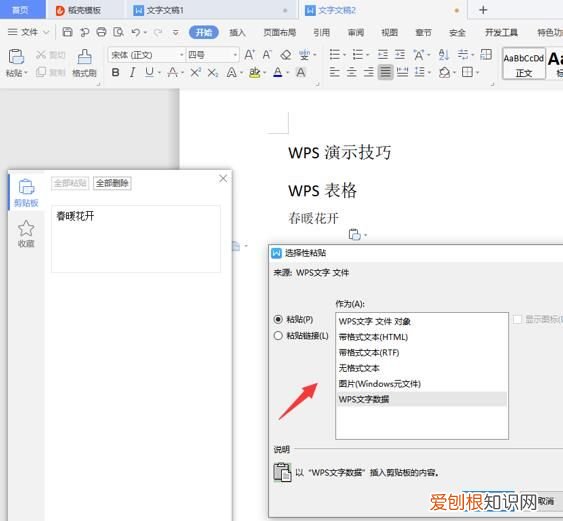Screen dimensions: 563x521
Task: Click the 全部删除 button in clipboard panel
Action: point(112,183)
